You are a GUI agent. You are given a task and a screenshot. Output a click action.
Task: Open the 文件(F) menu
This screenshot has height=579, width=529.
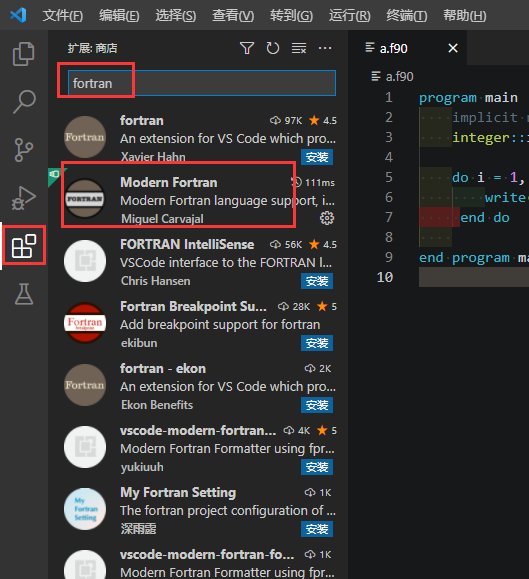click(x=62, y=16)
